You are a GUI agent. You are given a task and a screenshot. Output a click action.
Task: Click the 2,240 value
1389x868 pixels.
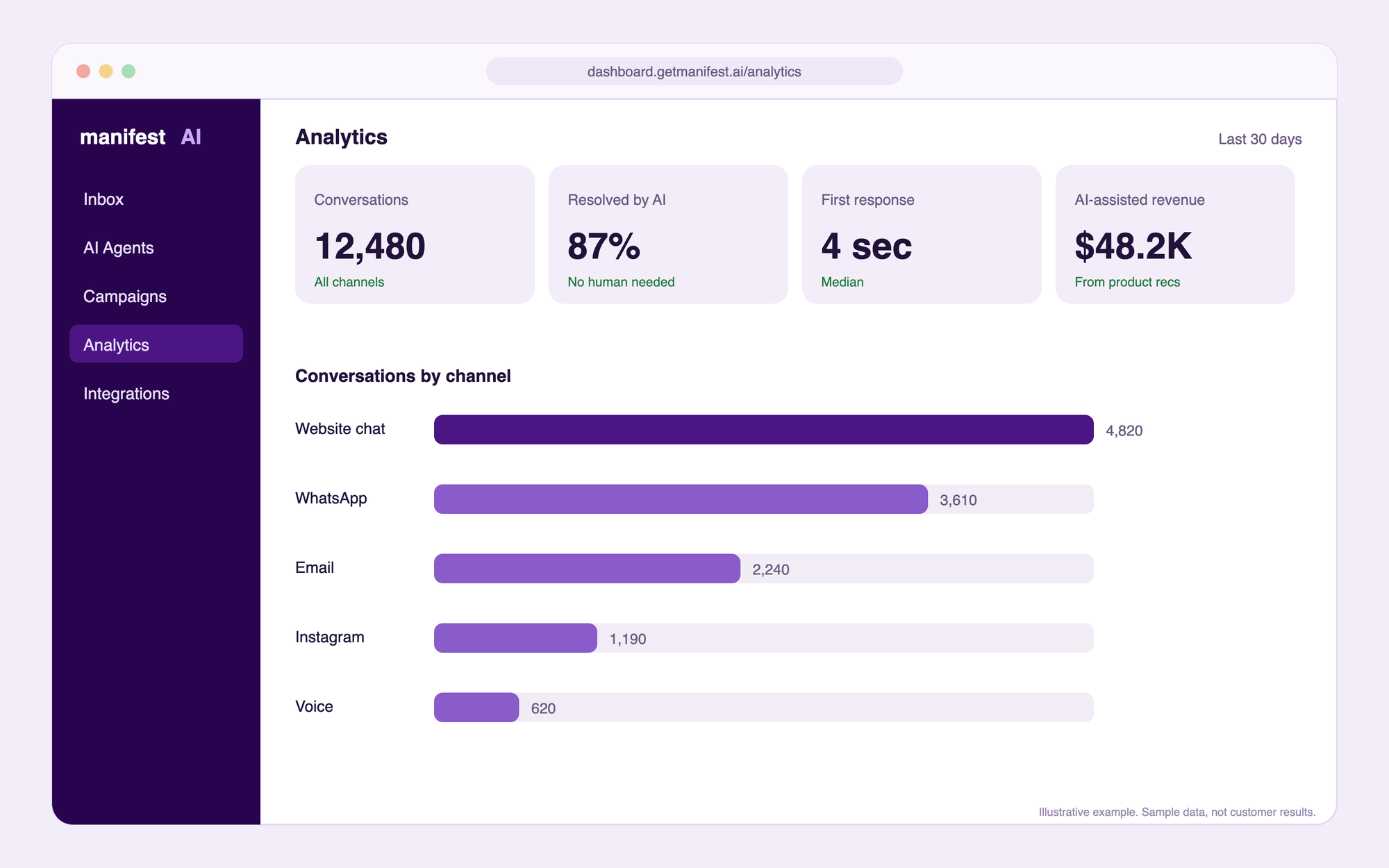point(771,569)
